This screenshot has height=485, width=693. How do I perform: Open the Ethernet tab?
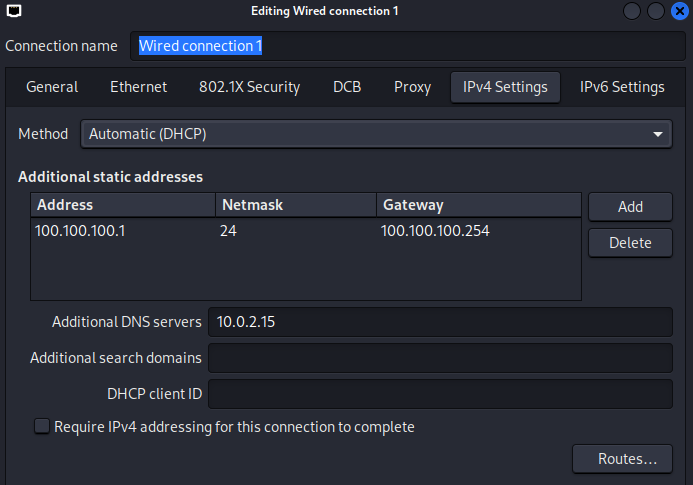tap(138, 87)
